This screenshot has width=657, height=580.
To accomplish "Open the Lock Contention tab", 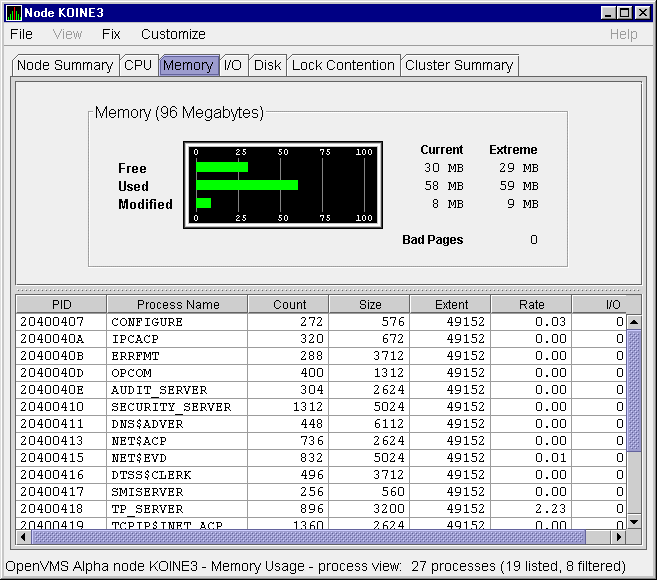I will [343, 65].
